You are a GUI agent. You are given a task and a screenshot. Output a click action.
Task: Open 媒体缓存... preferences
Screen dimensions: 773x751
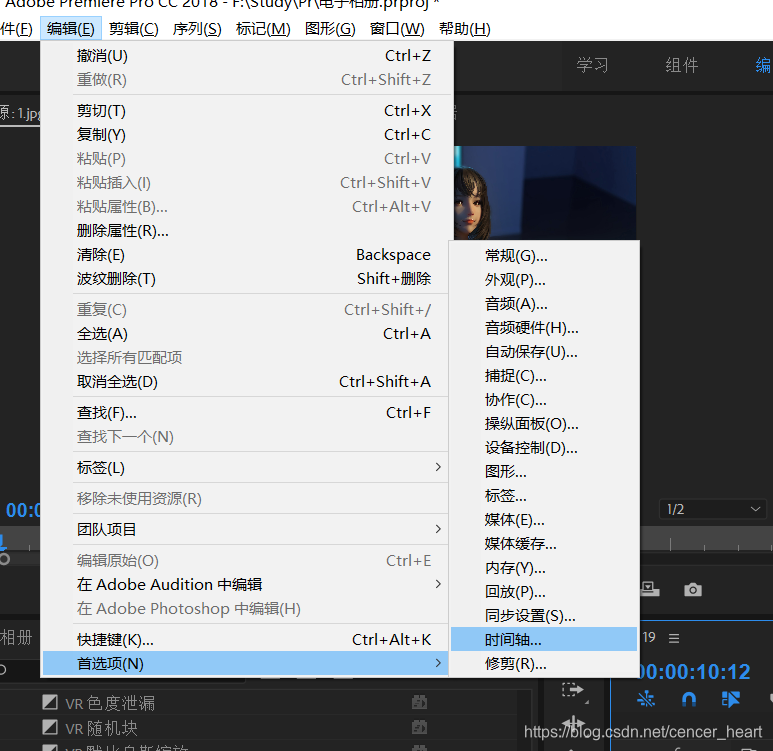[x=544, y=544]
